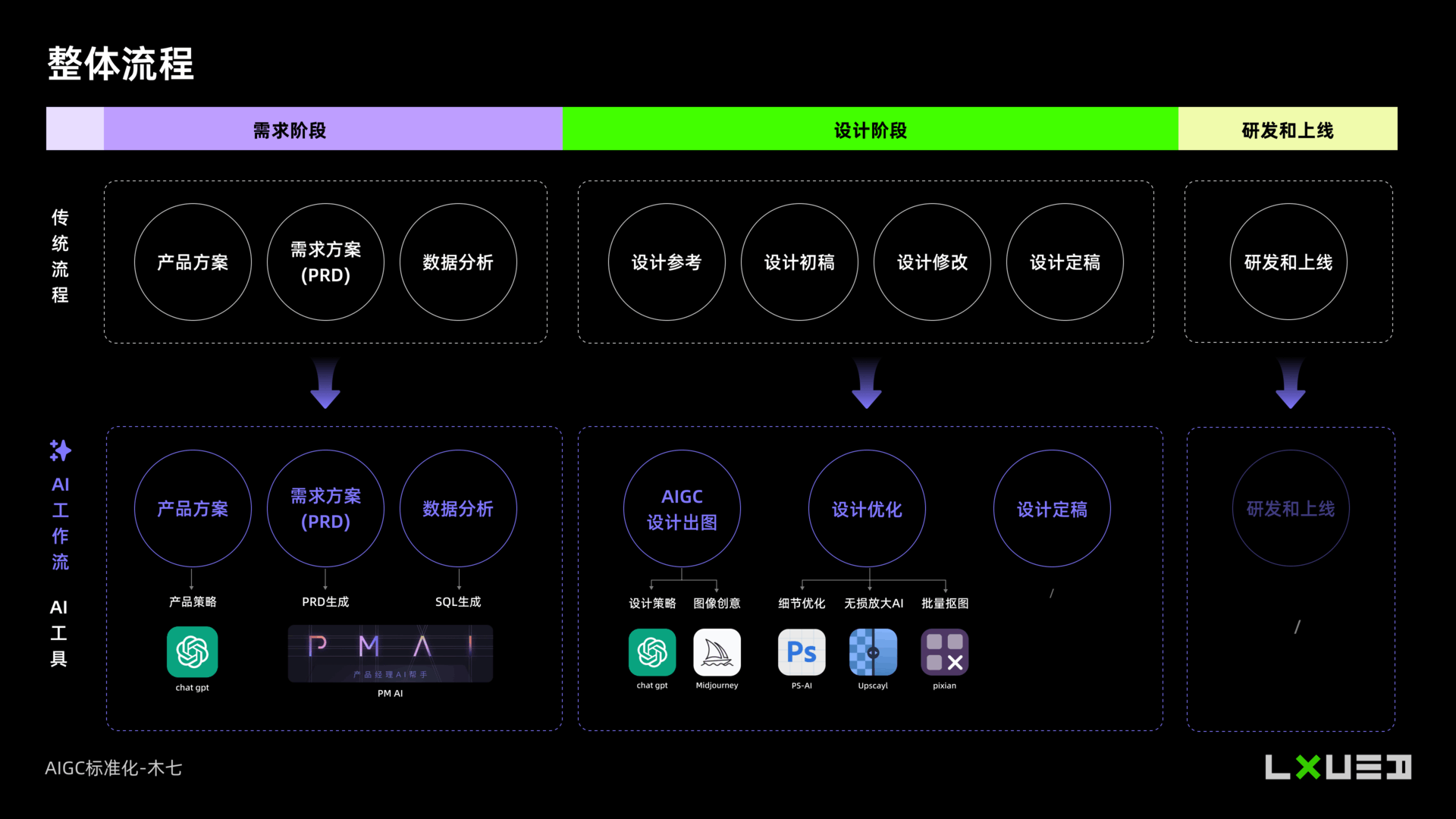Click the light lavender block left of 需求阶段
The height and width of the screenshot is (819, 1456).
point(75,129)
